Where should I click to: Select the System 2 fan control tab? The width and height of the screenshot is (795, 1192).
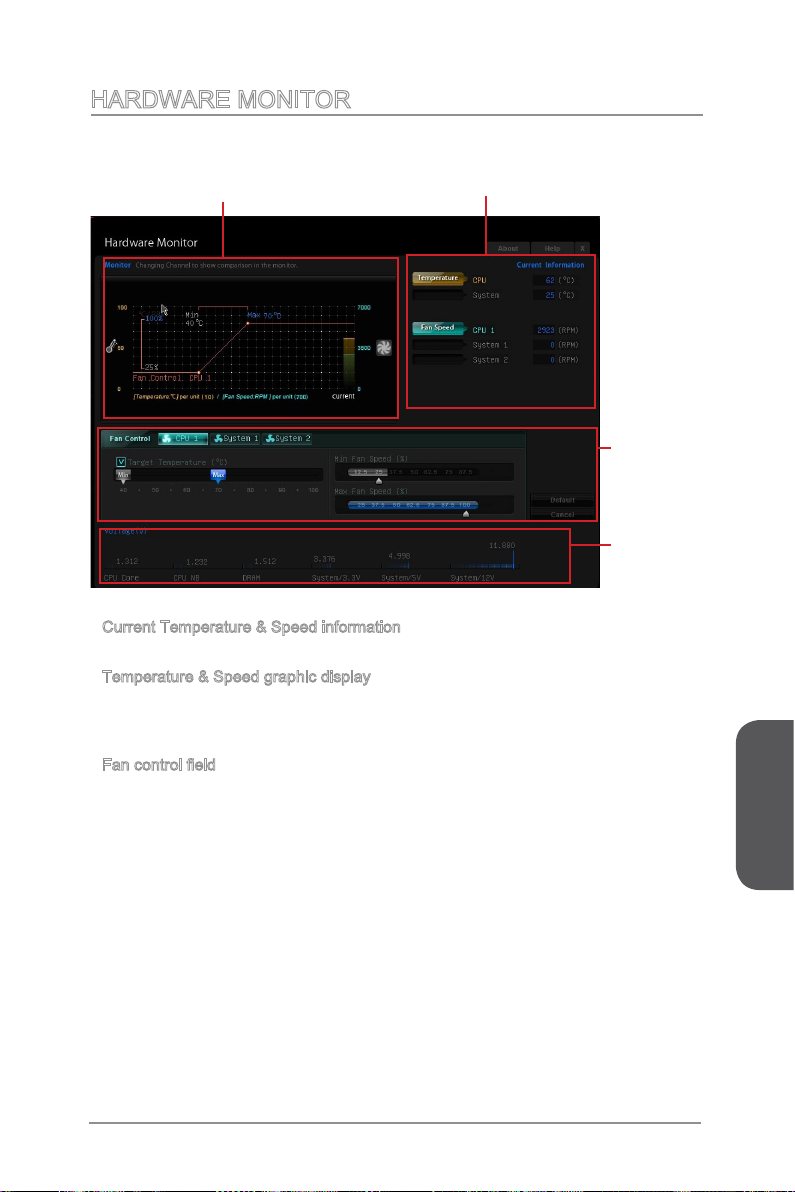(287, 439)
